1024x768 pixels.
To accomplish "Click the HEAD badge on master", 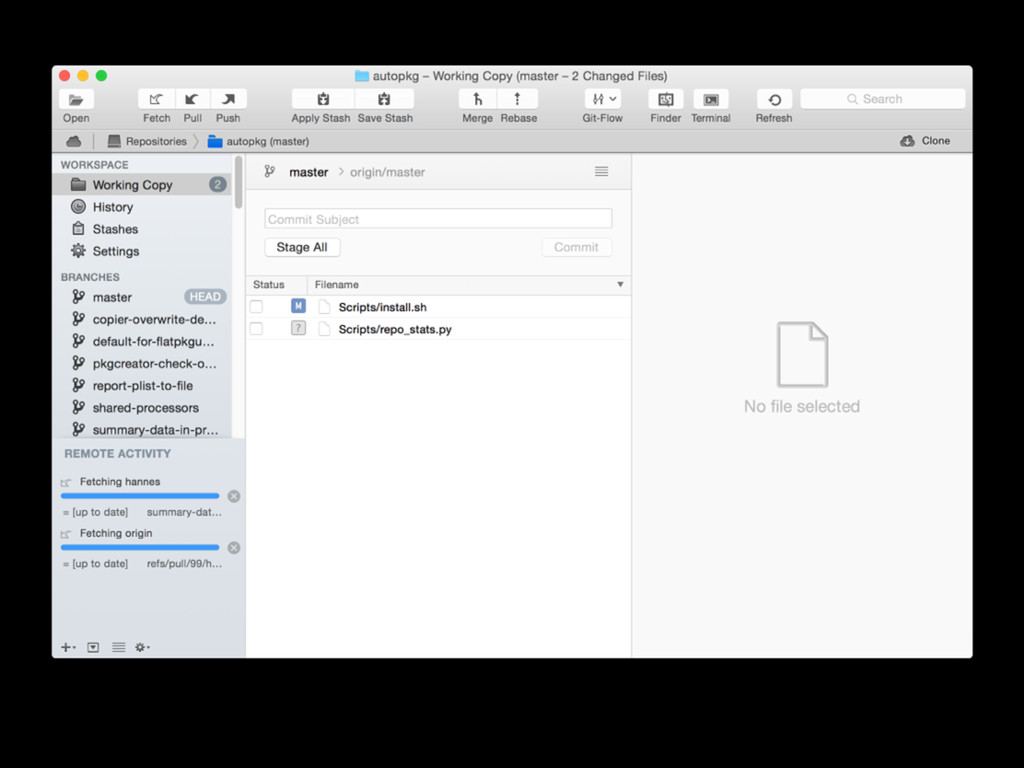I will point(205,297).
